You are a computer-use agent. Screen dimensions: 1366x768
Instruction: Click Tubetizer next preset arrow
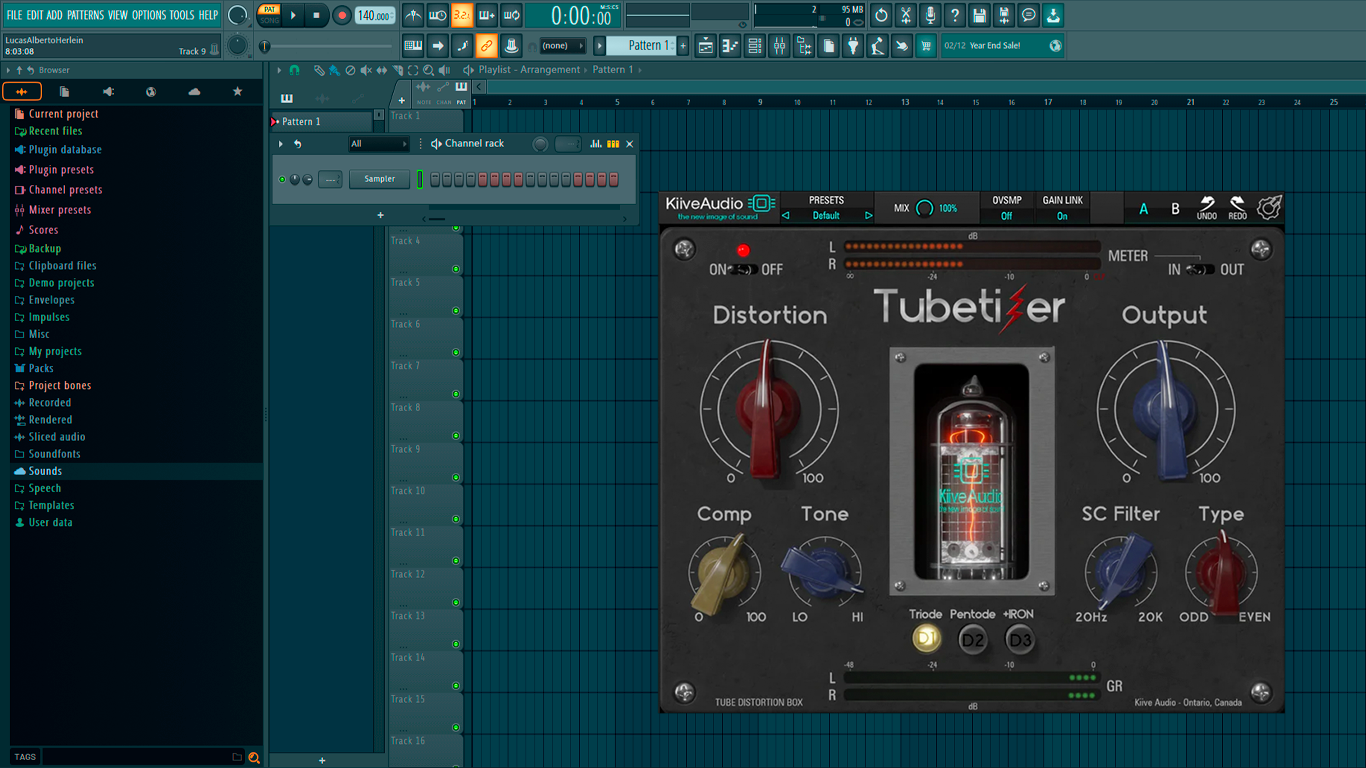click(x=868, y=216)
